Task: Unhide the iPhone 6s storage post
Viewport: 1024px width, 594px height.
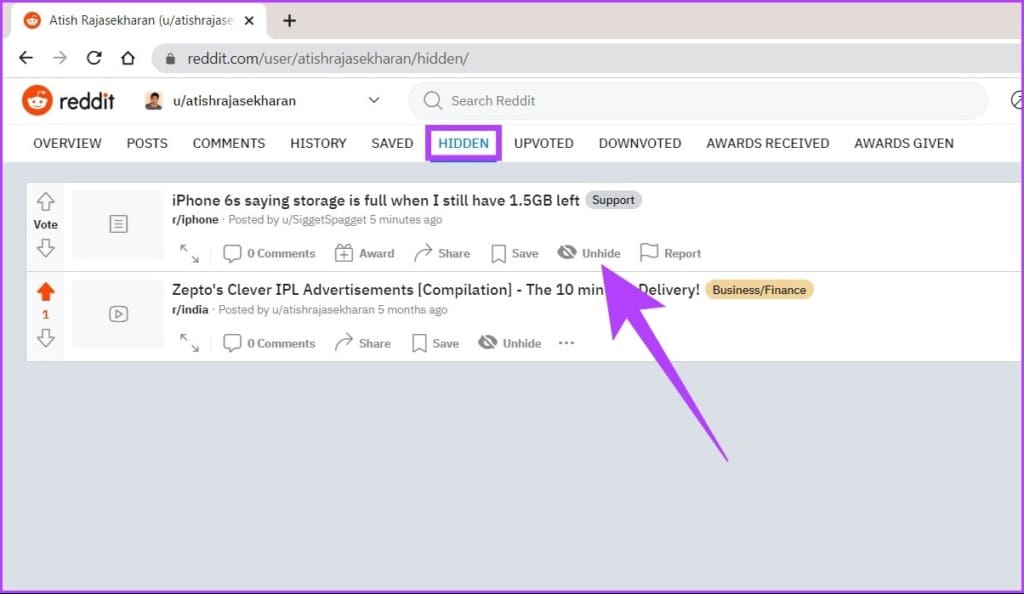Action: (x=589, y=253)
